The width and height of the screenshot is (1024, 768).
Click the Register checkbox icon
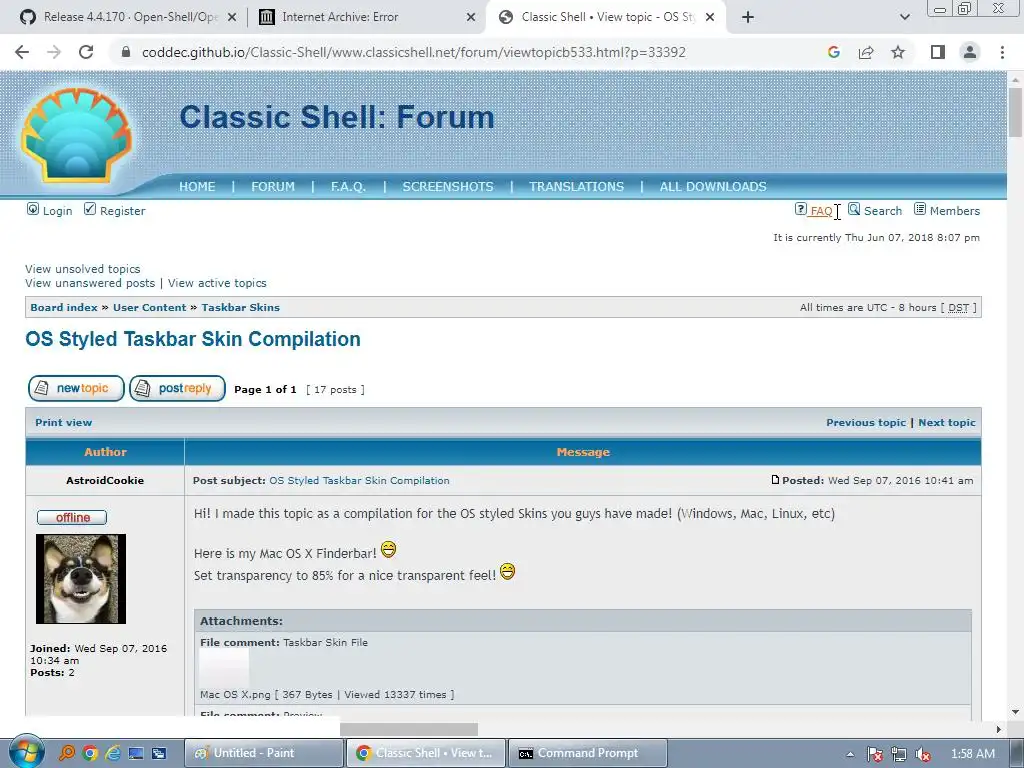pos(89,209)
